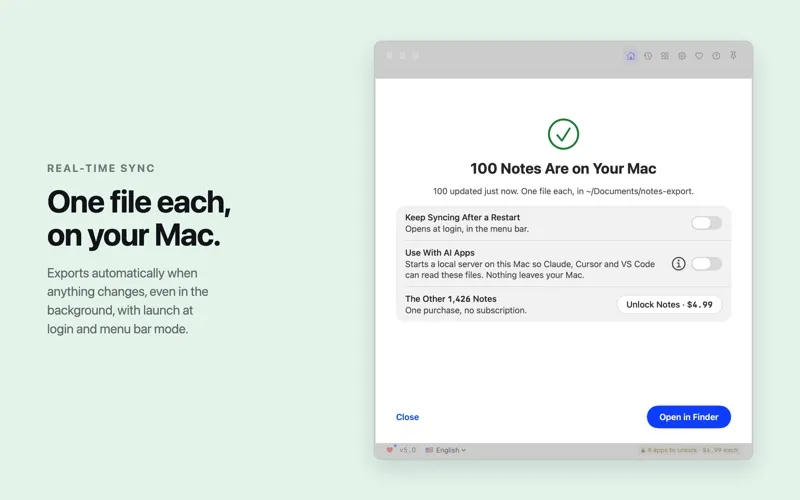The width and height of the screenshot is (800, 500).
Task: Click the info icon beside AI Apps
Action: [678, 264]
